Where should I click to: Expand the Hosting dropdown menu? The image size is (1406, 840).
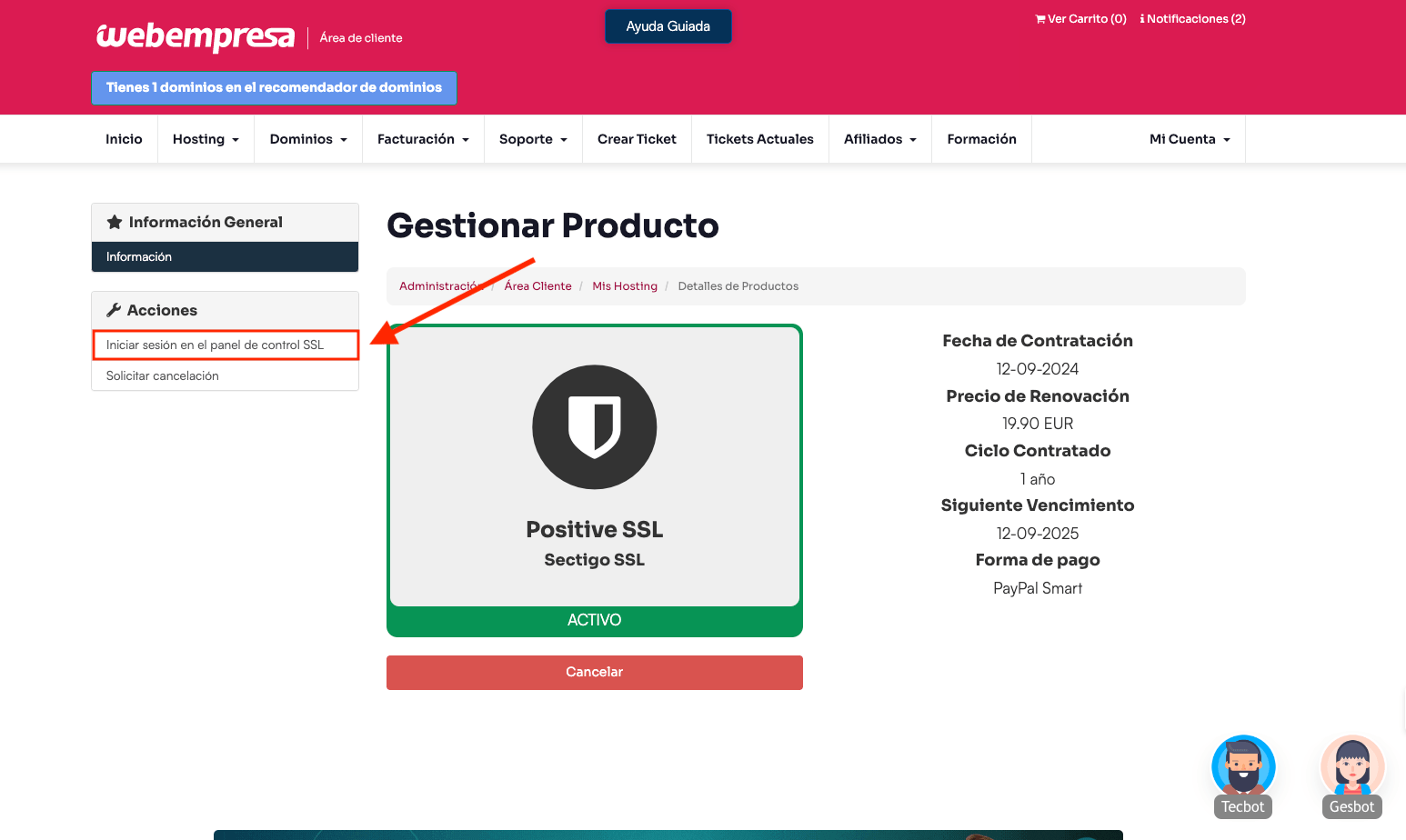point(206,139)
